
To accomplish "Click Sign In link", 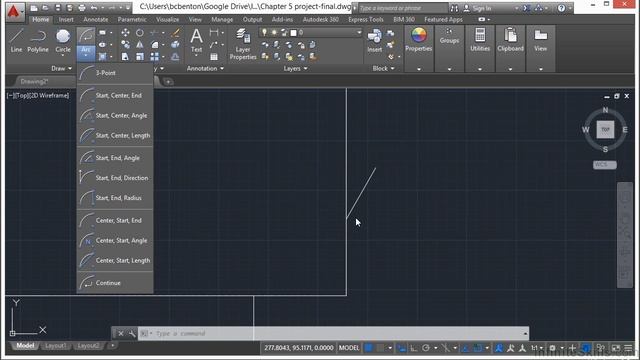I will tap(482, 8).
